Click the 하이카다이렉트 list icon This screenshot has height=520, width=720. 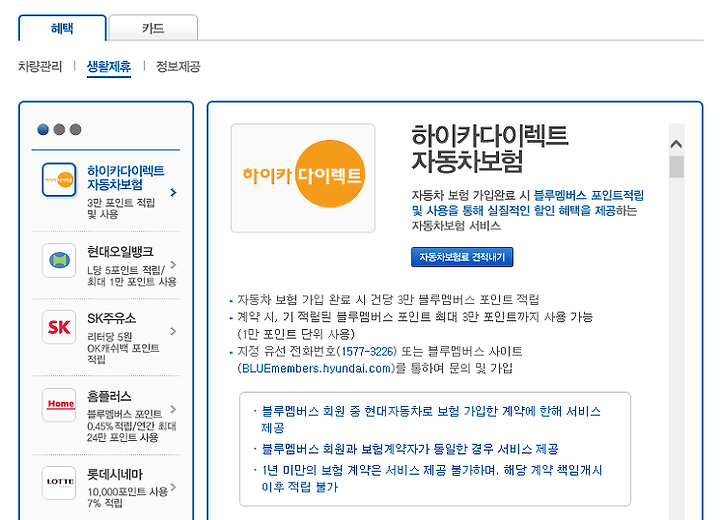point(59,180)
